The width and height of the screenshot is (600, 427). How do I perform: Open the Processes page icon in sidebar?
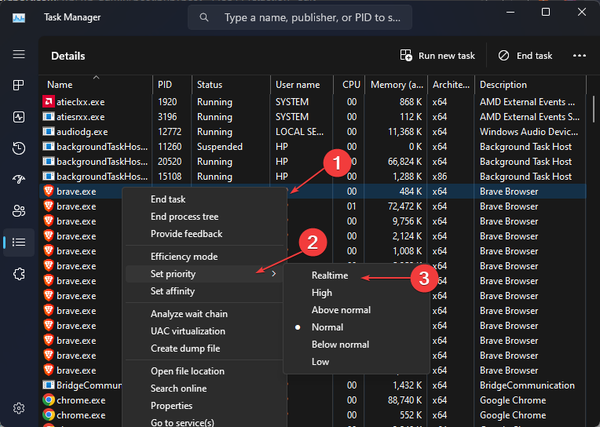tap(18, 86)
